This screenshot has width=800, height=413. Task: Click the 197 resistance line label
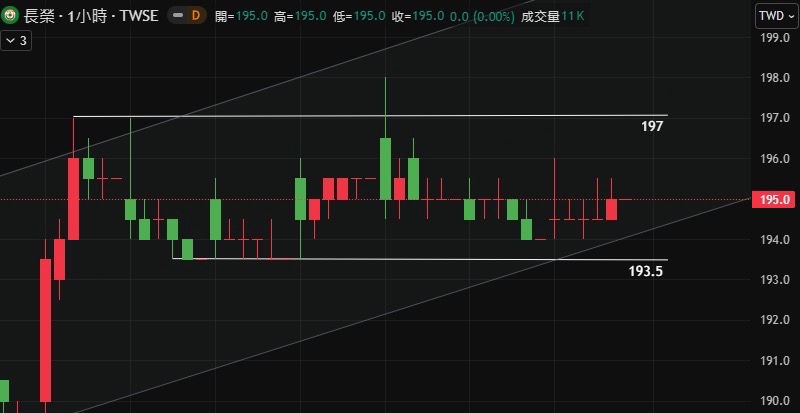click(x=652, y=127)
